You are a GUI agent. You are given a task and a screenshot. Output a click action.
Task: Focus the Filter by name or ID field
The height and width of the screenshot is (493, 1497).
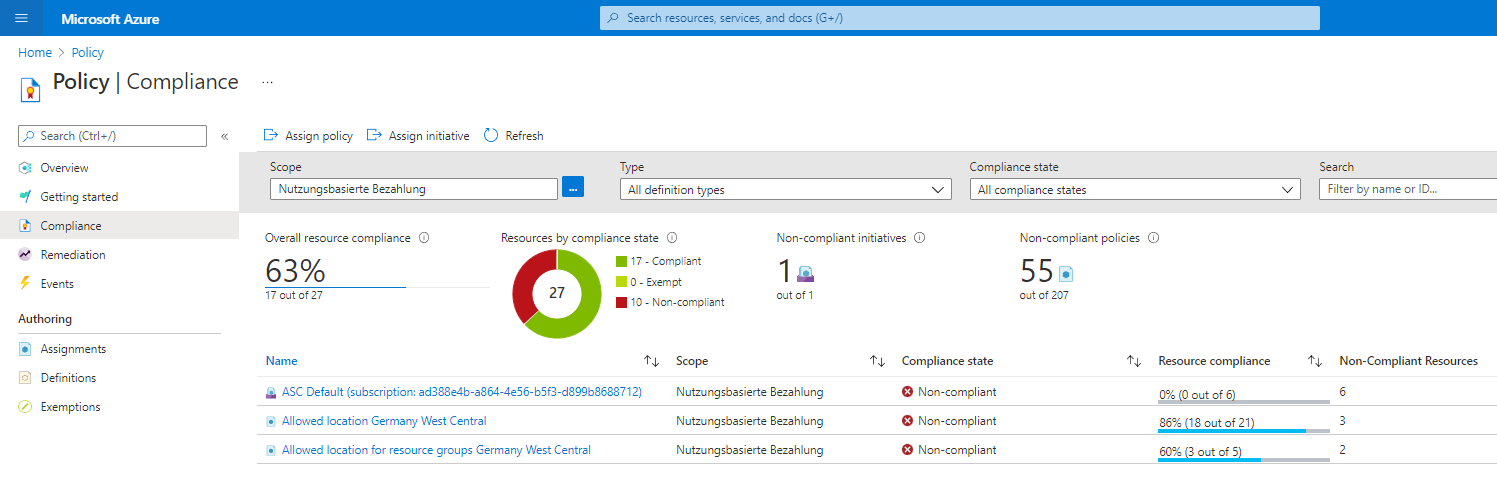pyautogui.click(x=1408, y=189)
